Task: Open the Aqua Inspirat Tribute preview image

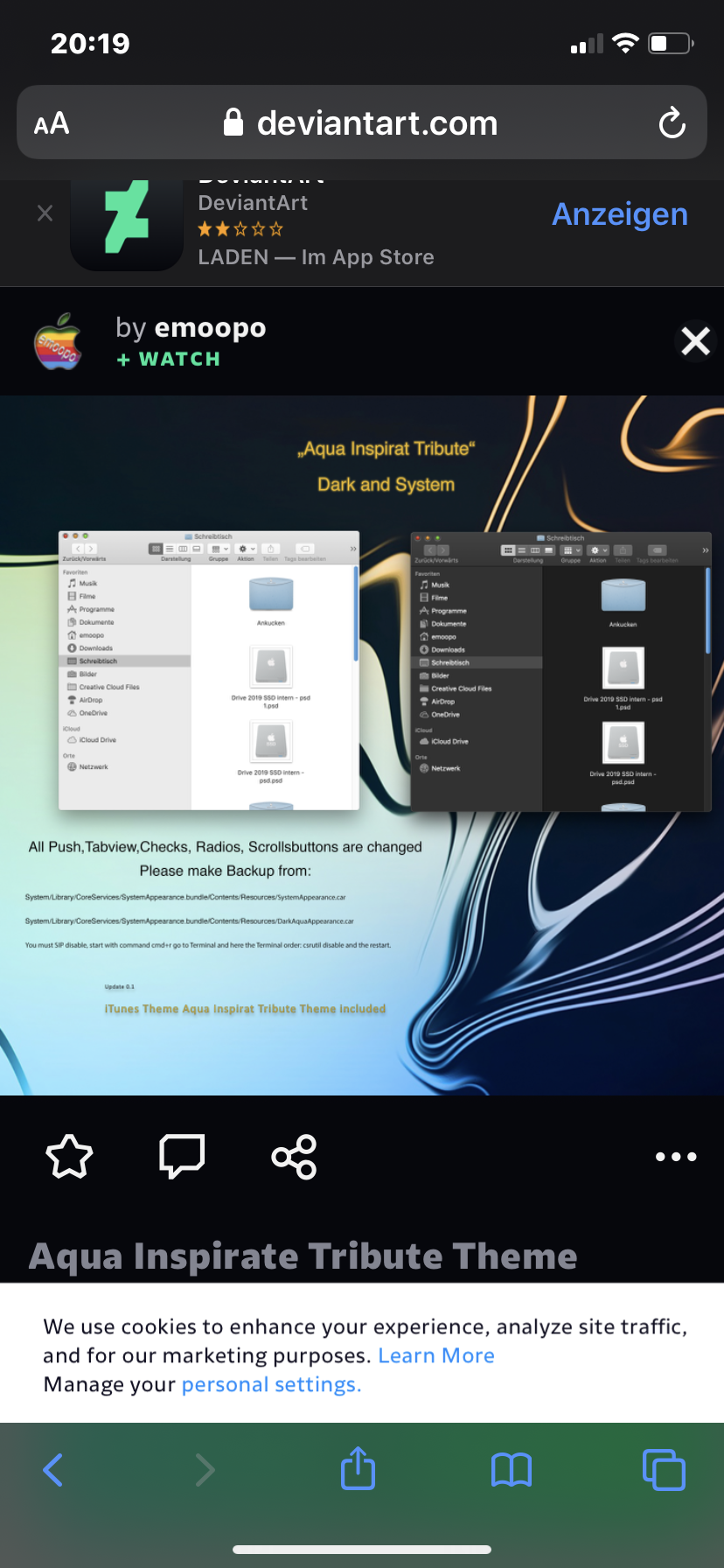Action: click(362, 745)
